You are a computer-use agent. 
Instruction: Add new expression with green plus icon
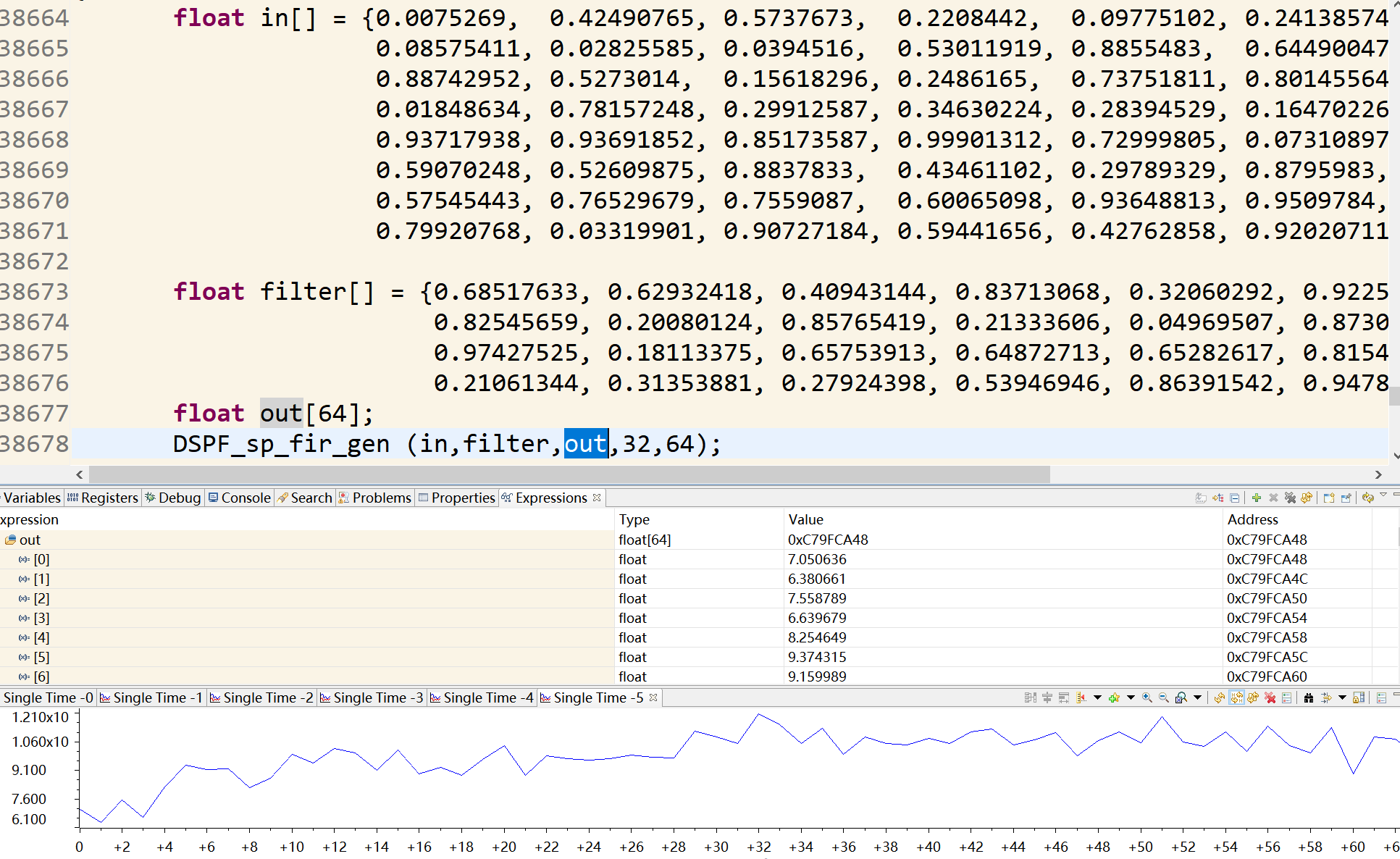tap(1257, 498)
